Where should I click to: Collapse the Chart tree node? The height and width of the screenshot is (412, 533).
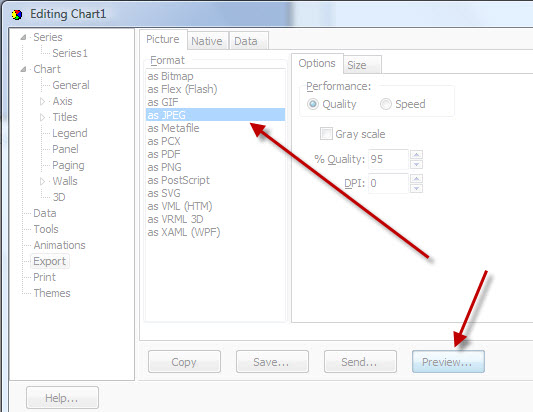coord(23,69)
